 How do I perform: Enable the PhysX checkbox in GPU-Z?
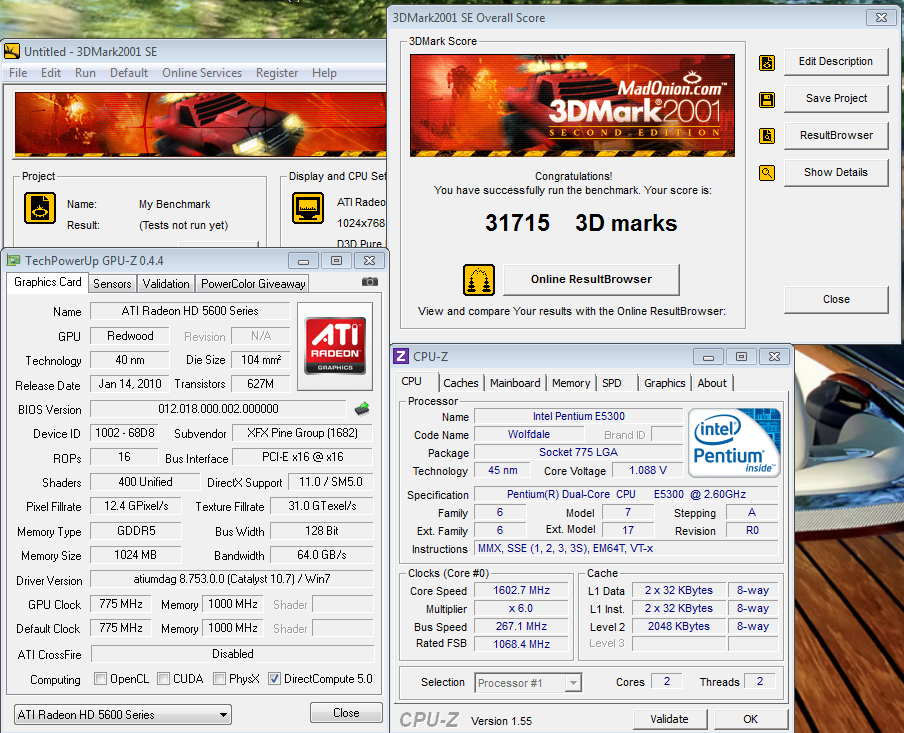tap(219, 679)
